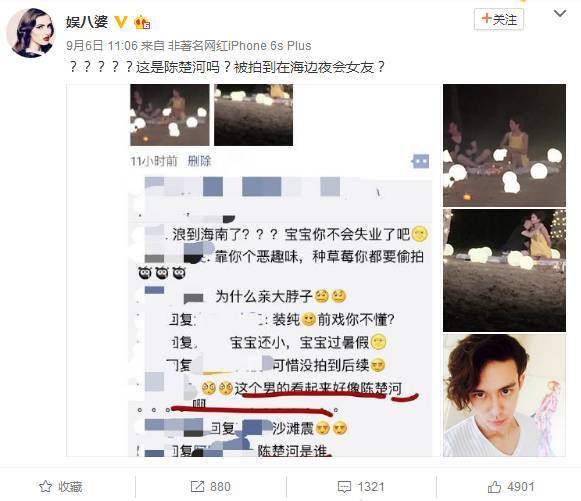Open the post options chevron menu

560,14
